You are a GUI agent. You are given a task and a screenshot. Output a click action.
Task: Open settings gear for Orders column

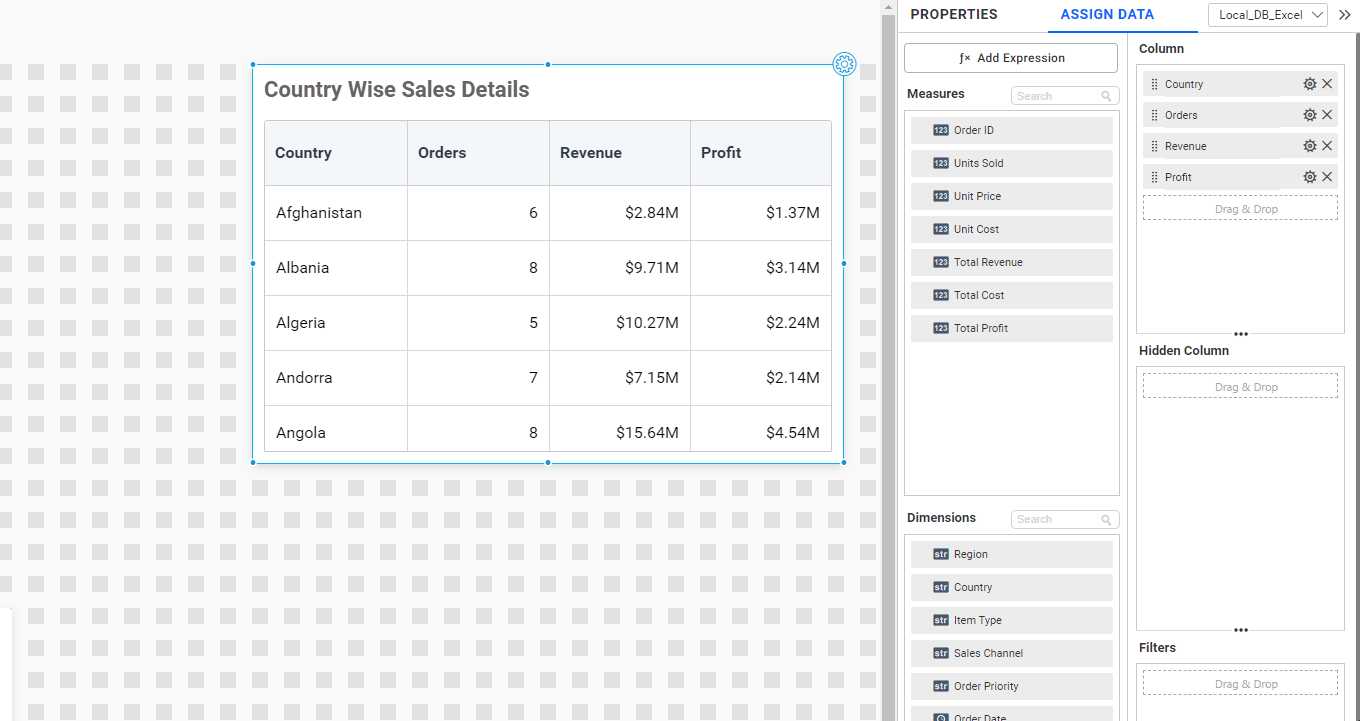[x=1309, y=116]
